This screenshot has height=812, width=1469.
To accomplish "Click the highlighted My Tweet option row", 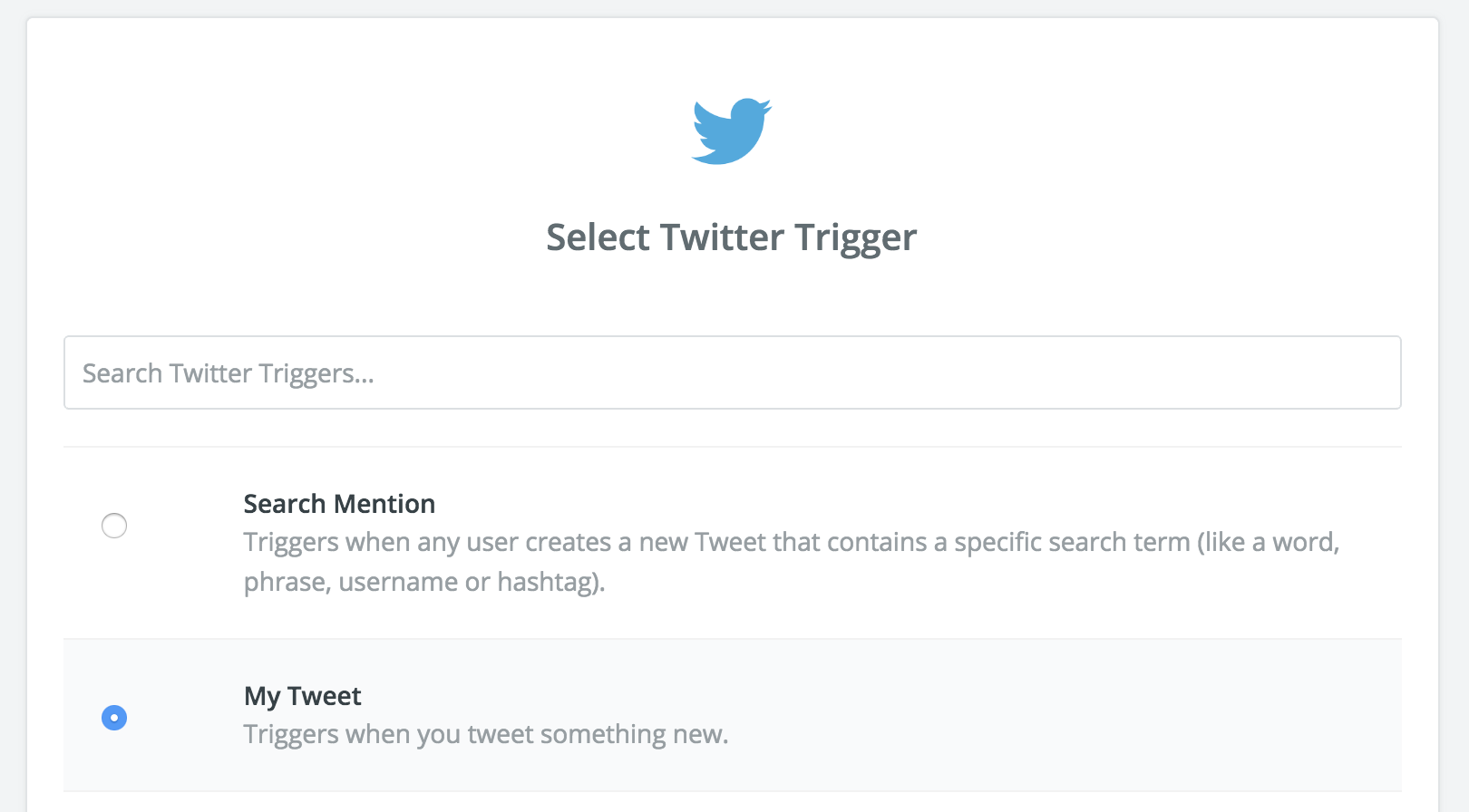I will pyautogui.click(x=733, y=715).
